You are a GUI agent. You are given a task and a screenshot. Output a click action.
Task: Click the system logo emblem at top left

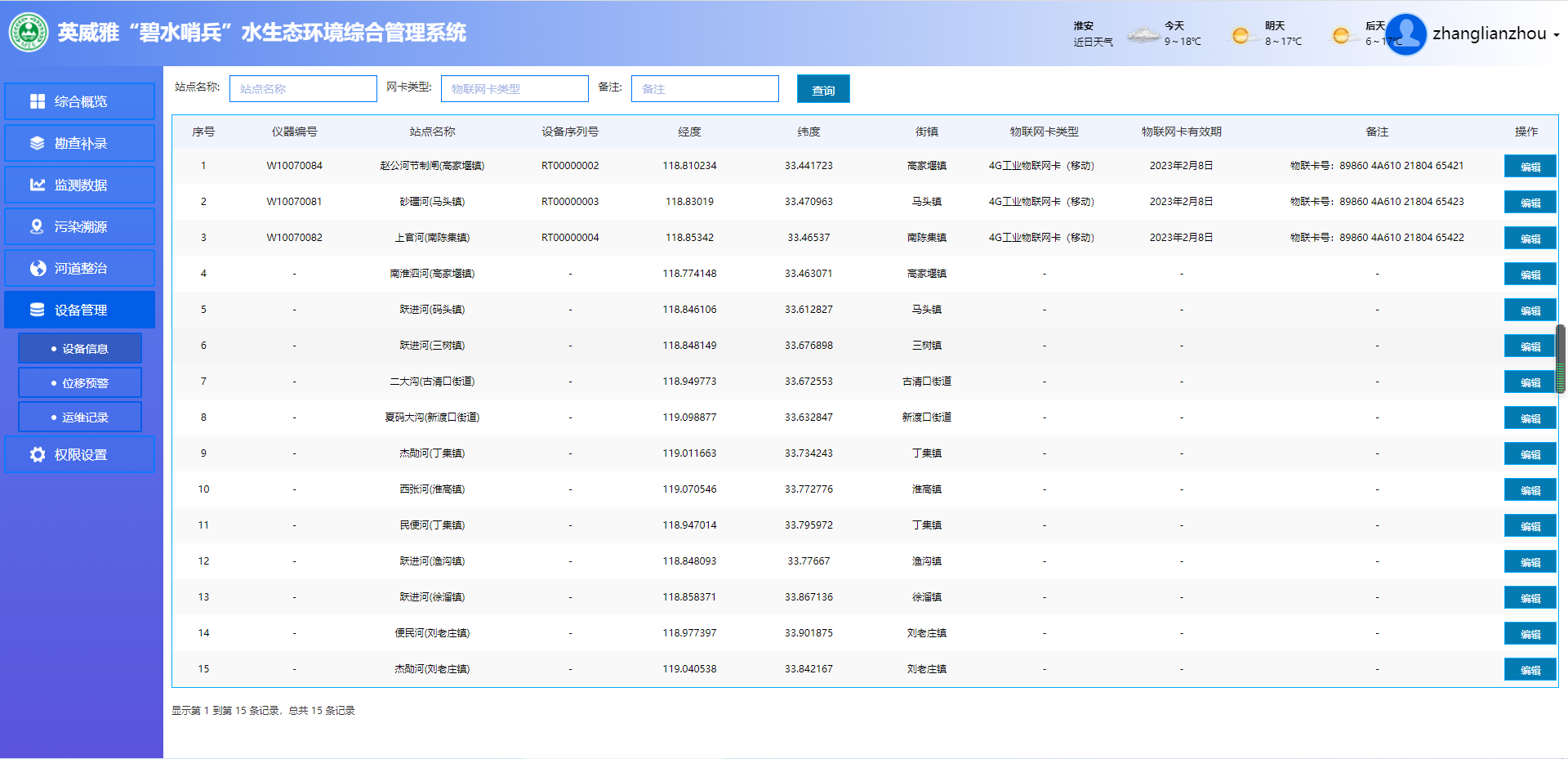click(x=29, y=33)
